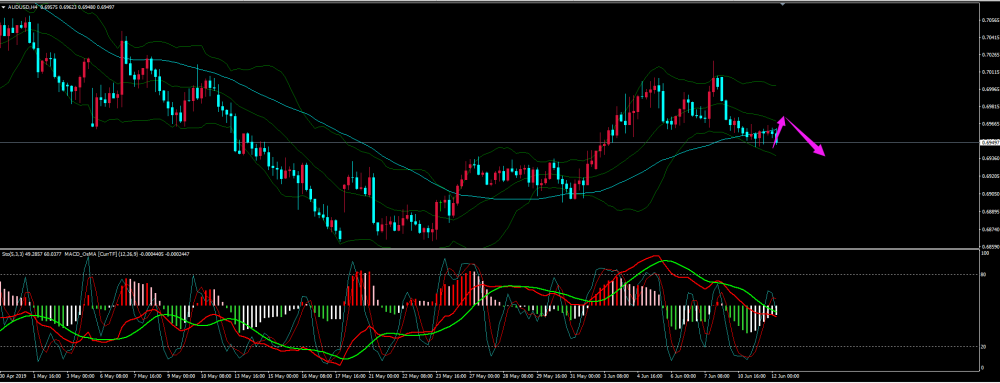The image size is (1000, 383).
Task: Click the chart shift triangle marker at top
Action: (x=784, y=3)
